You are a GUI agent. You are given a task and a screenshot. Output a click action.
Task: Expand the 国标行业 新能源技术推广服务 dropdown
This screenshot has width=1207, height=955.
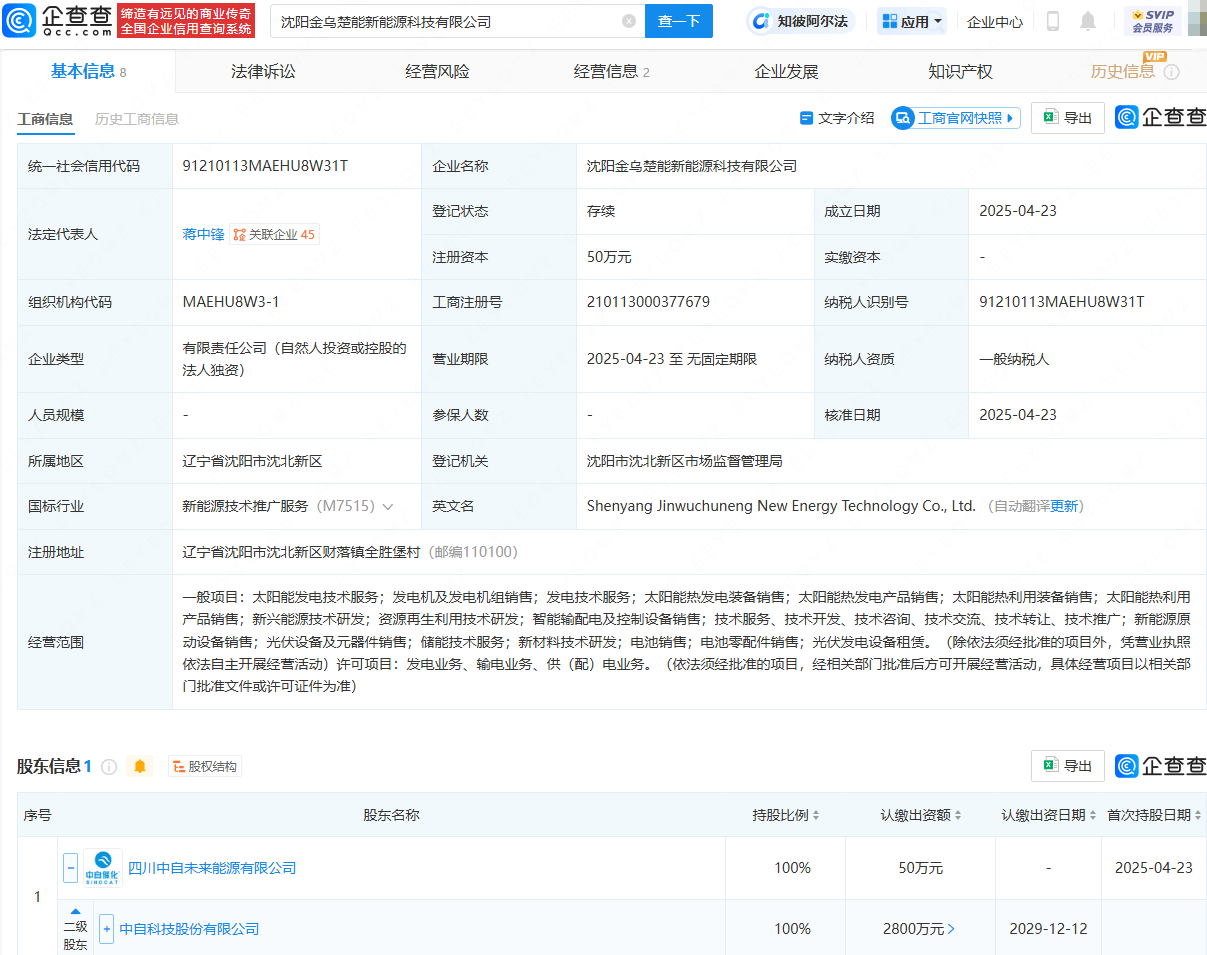(x=388, y=507)
